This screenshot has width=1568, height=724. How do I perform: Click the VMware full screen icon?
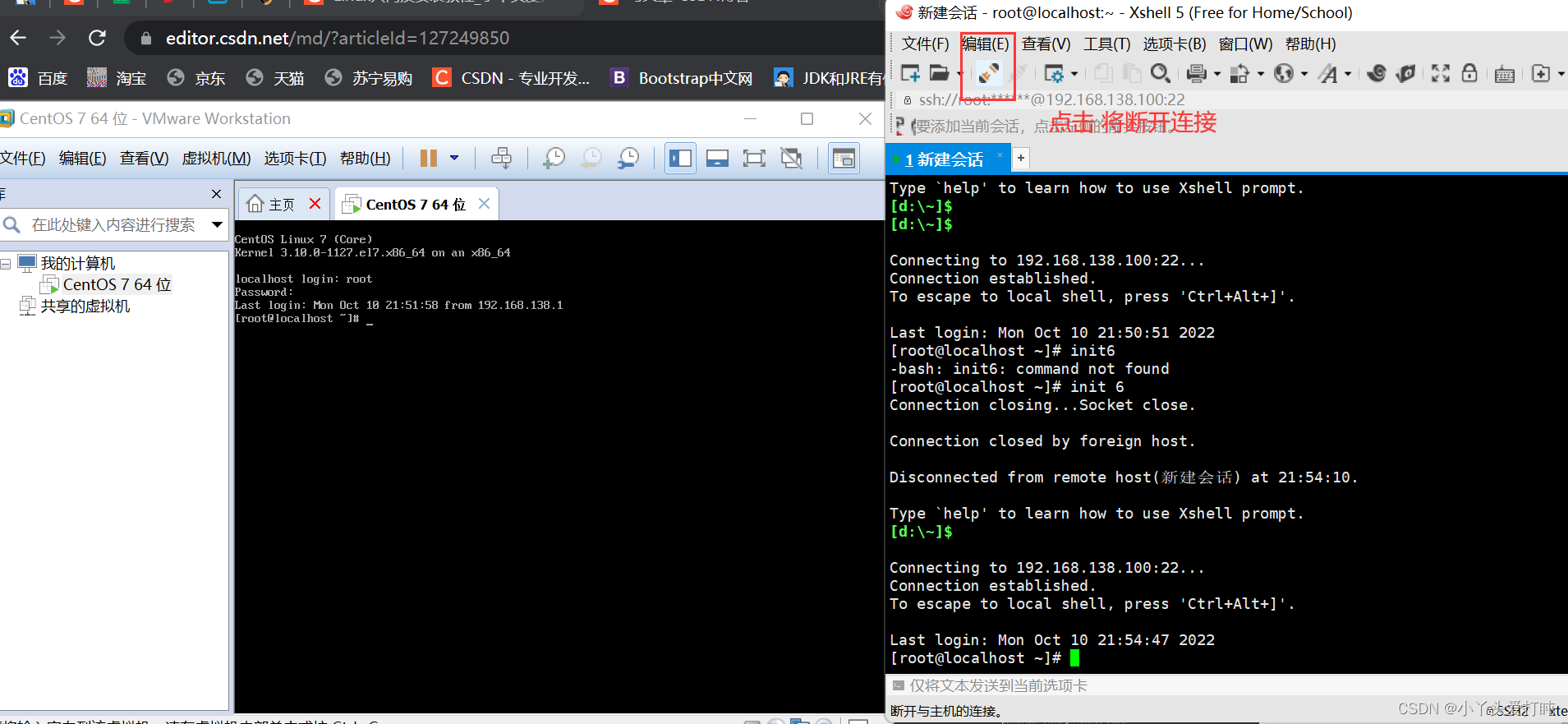coord(754,158)
